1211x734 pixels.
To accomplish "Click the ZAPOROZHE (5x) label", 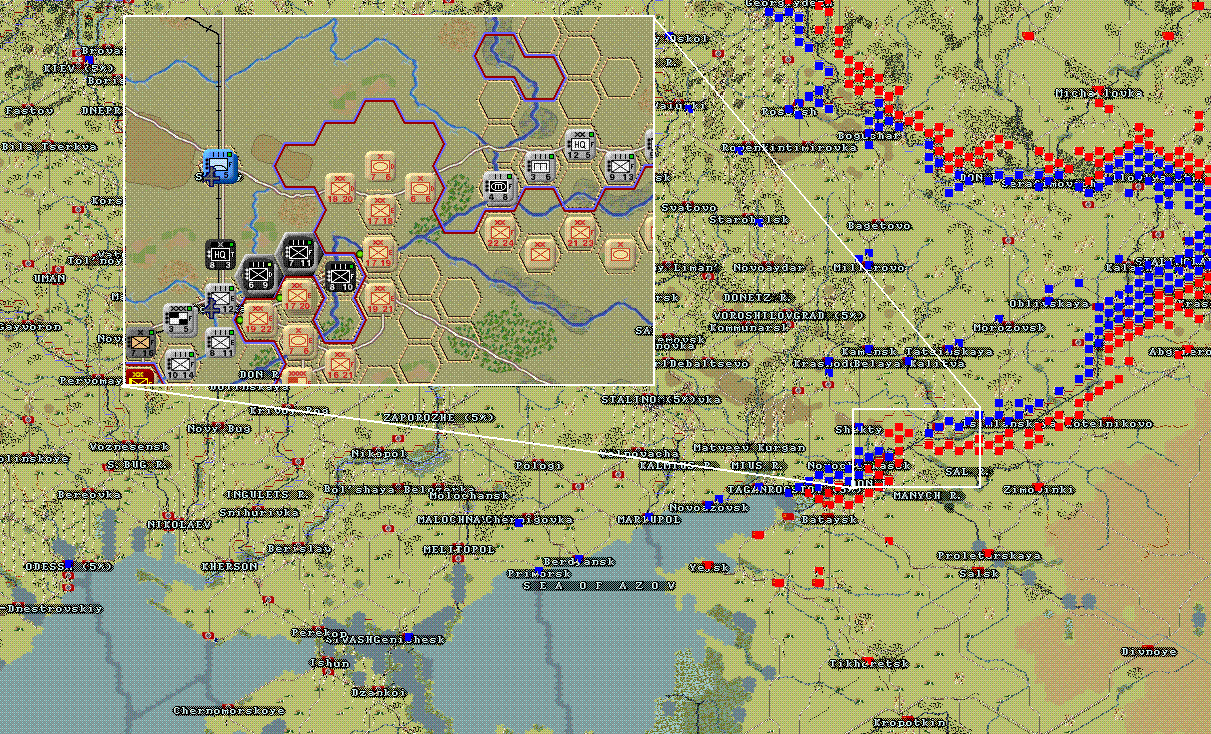I will (438, 417).
